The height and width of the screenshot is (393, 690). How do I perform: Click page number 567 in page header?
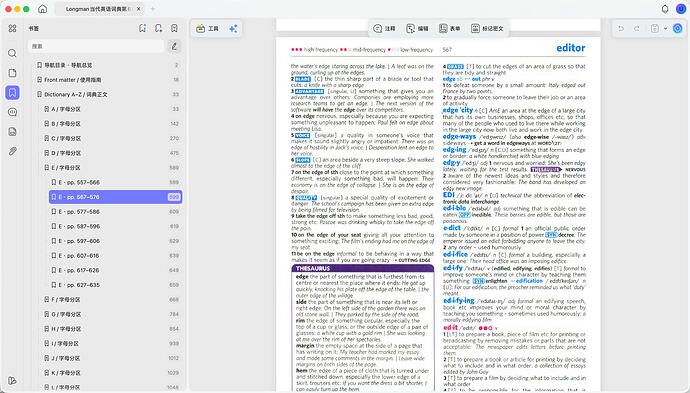[x=447, y=50]
